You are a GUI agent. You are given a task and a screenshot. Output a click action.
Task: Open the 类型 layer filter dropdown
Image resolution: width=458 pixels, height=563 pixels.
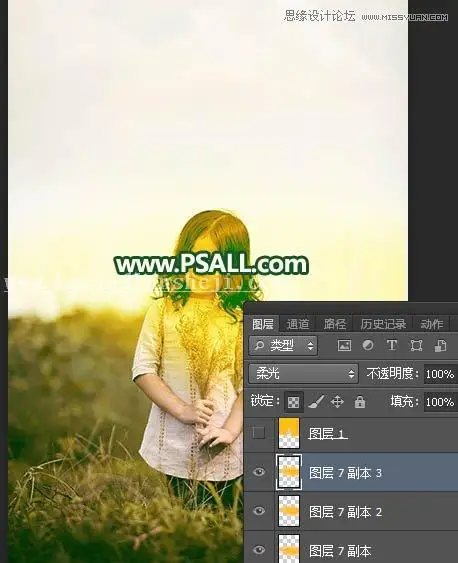283,346
